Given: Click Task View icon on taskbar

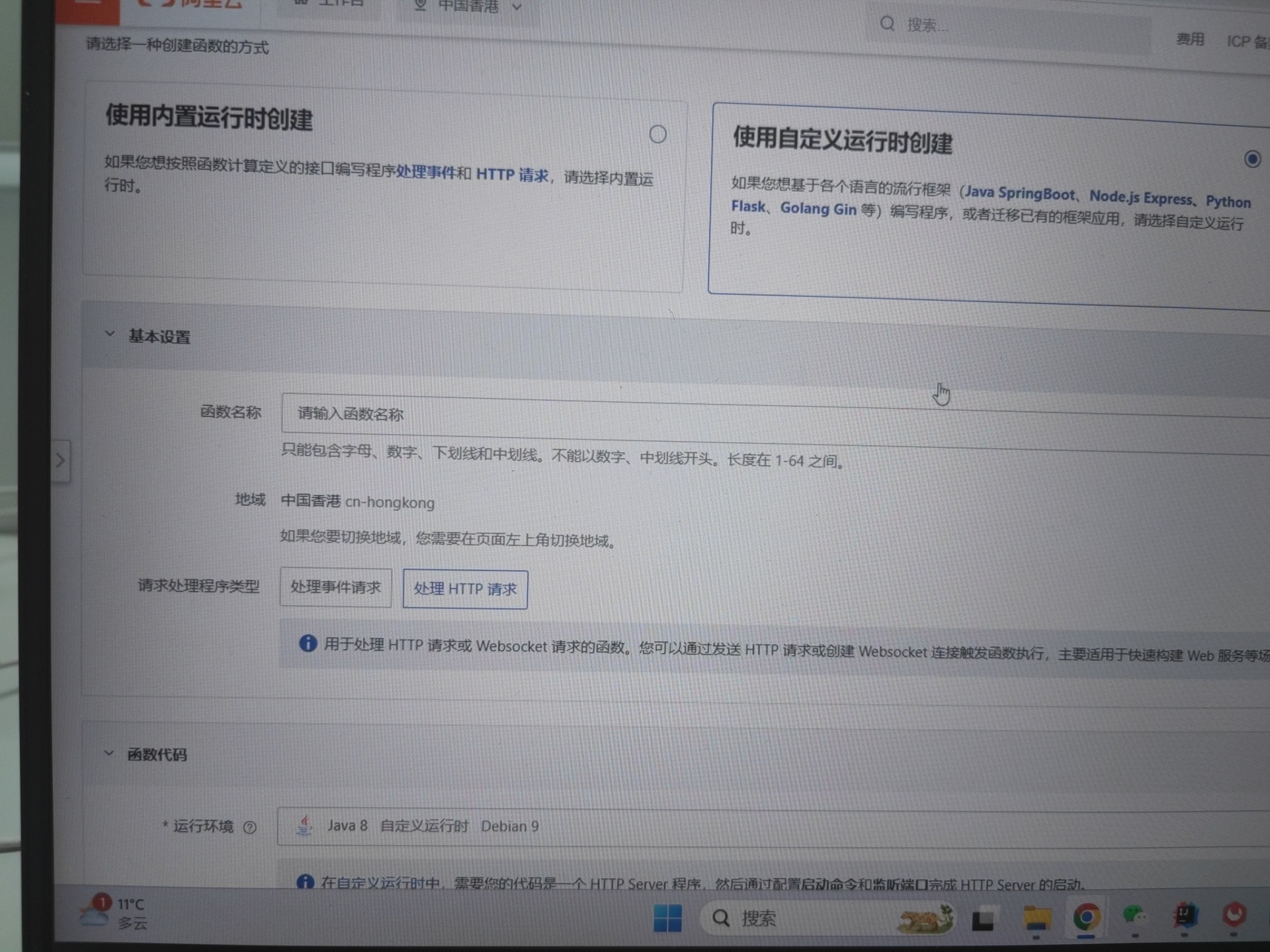Looking at the screenshot, I should coord(983,920).
